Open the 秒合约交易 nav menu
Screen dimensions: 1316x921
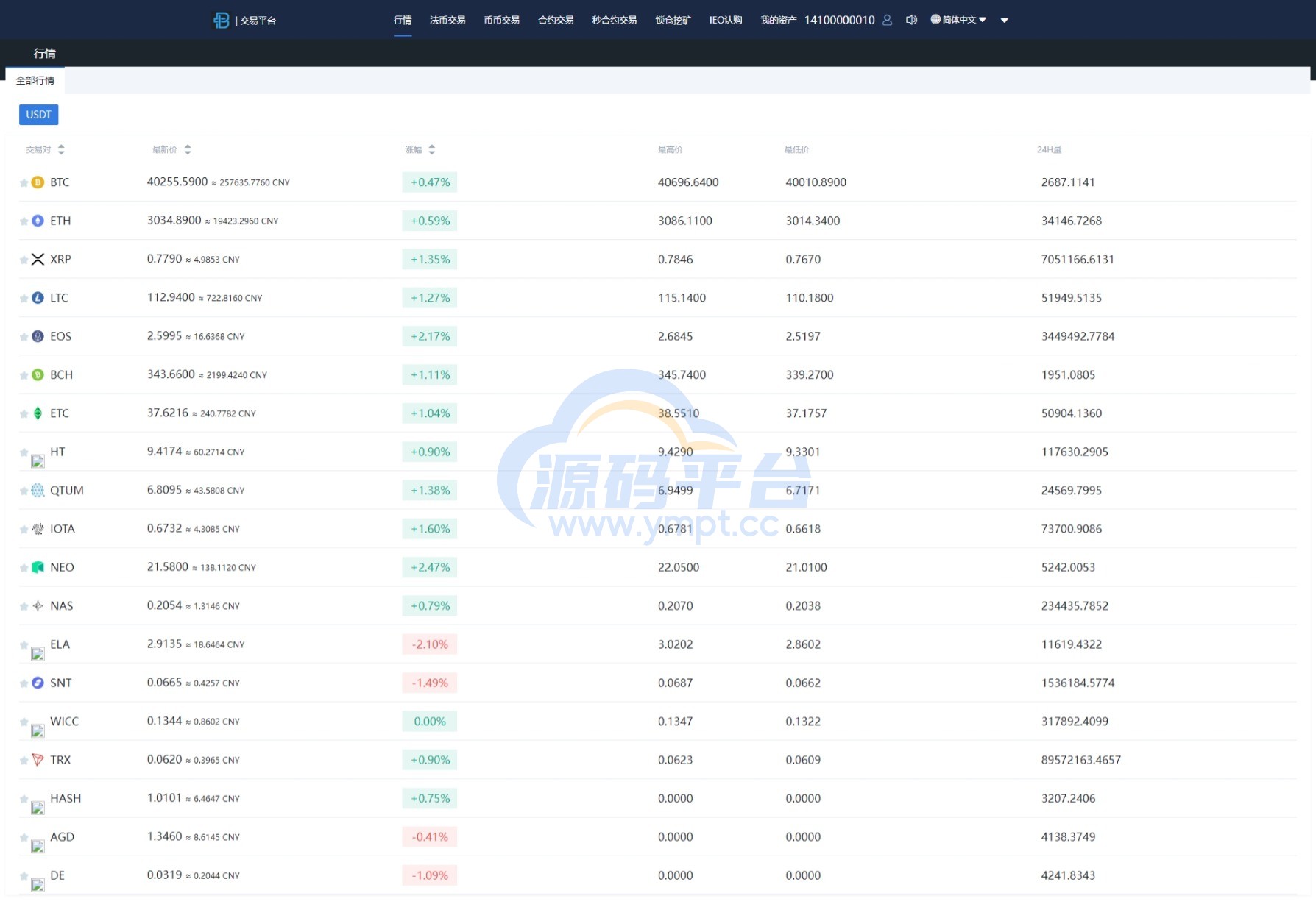[x=615, y=20]
